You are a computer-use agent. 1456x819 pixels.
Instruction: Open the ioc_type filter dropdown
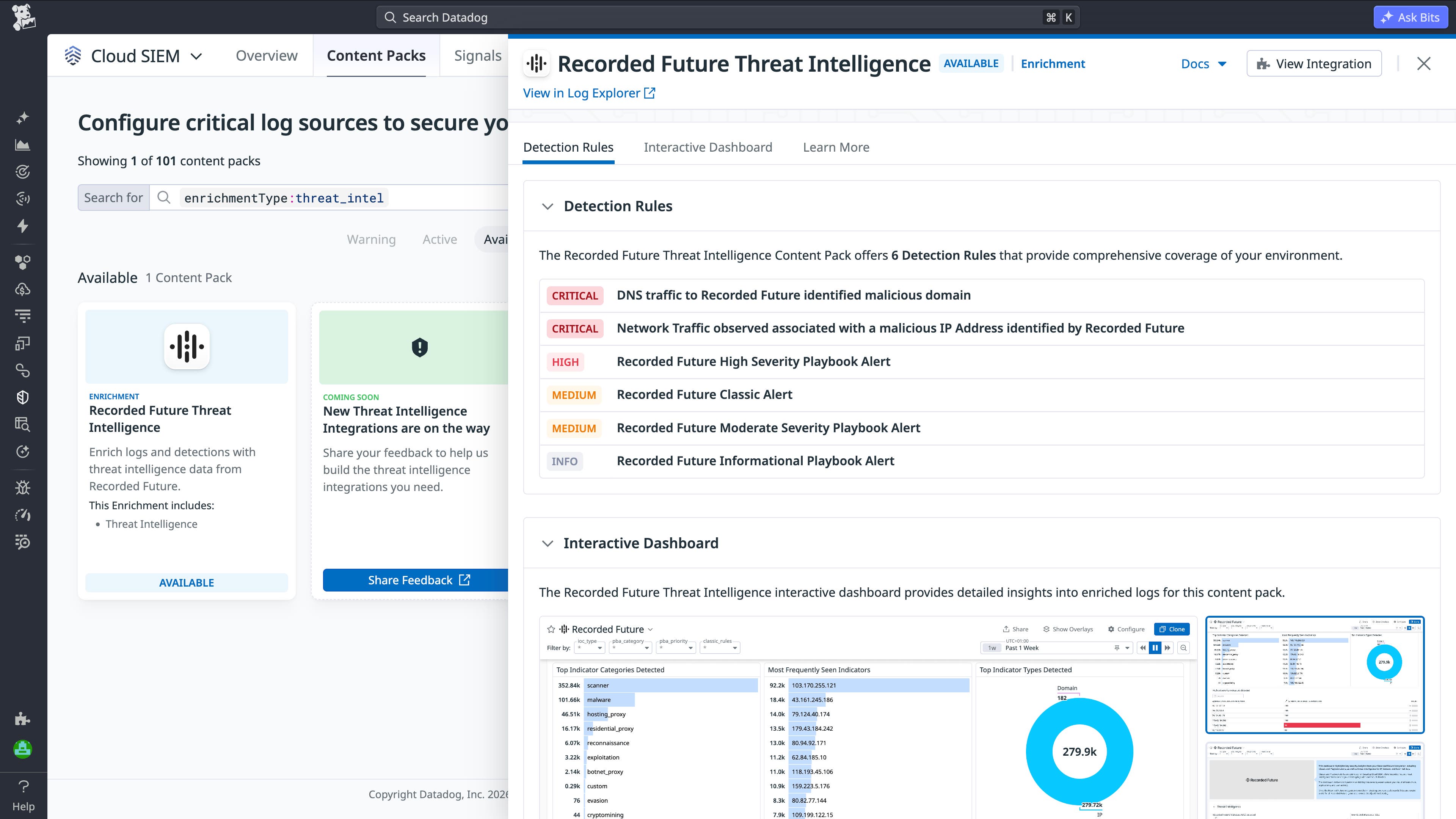[x=590, y=648]
